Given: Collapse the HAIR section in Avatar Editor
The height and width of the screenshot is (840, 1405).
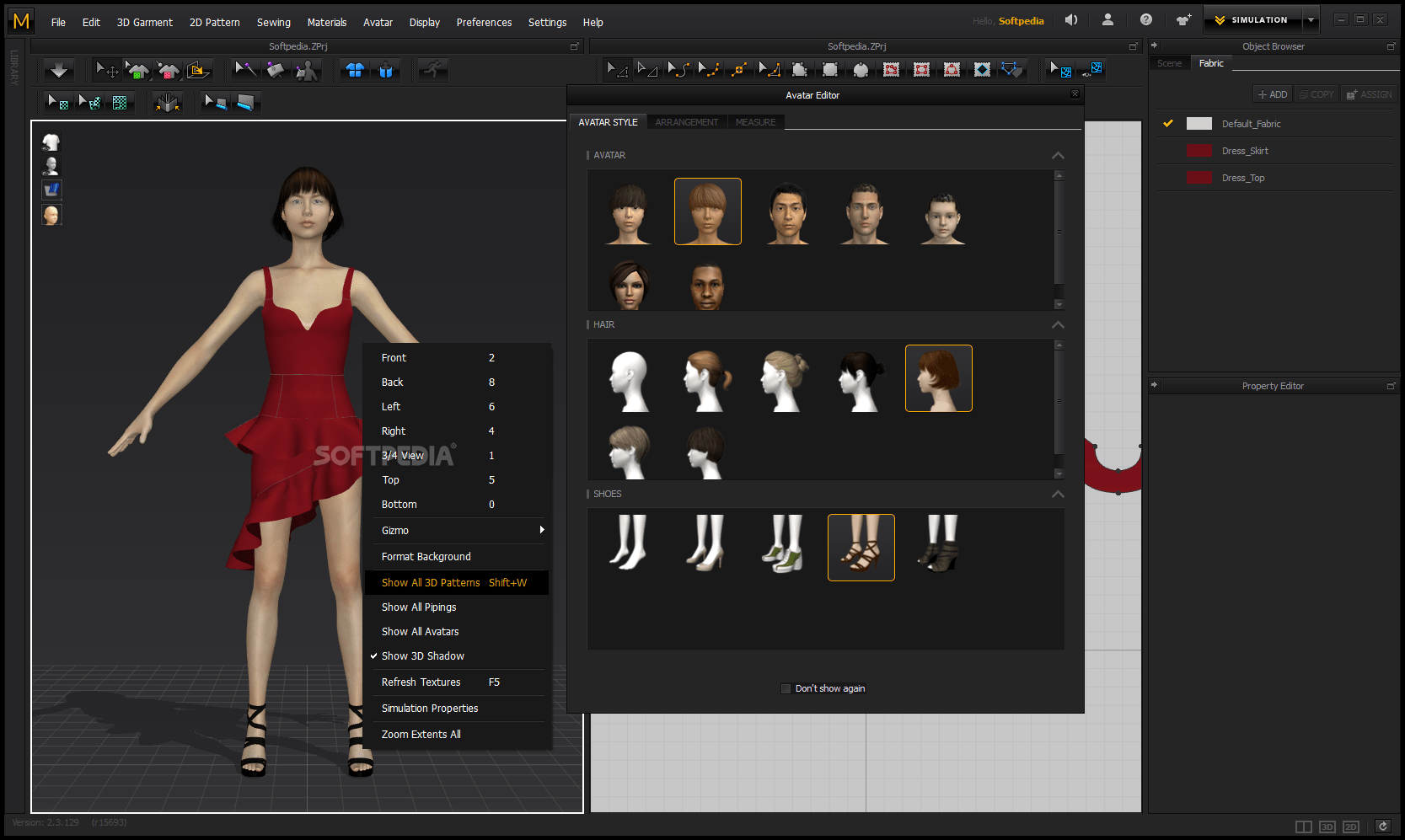Looking at the screenshot, I should point(1058,324).
